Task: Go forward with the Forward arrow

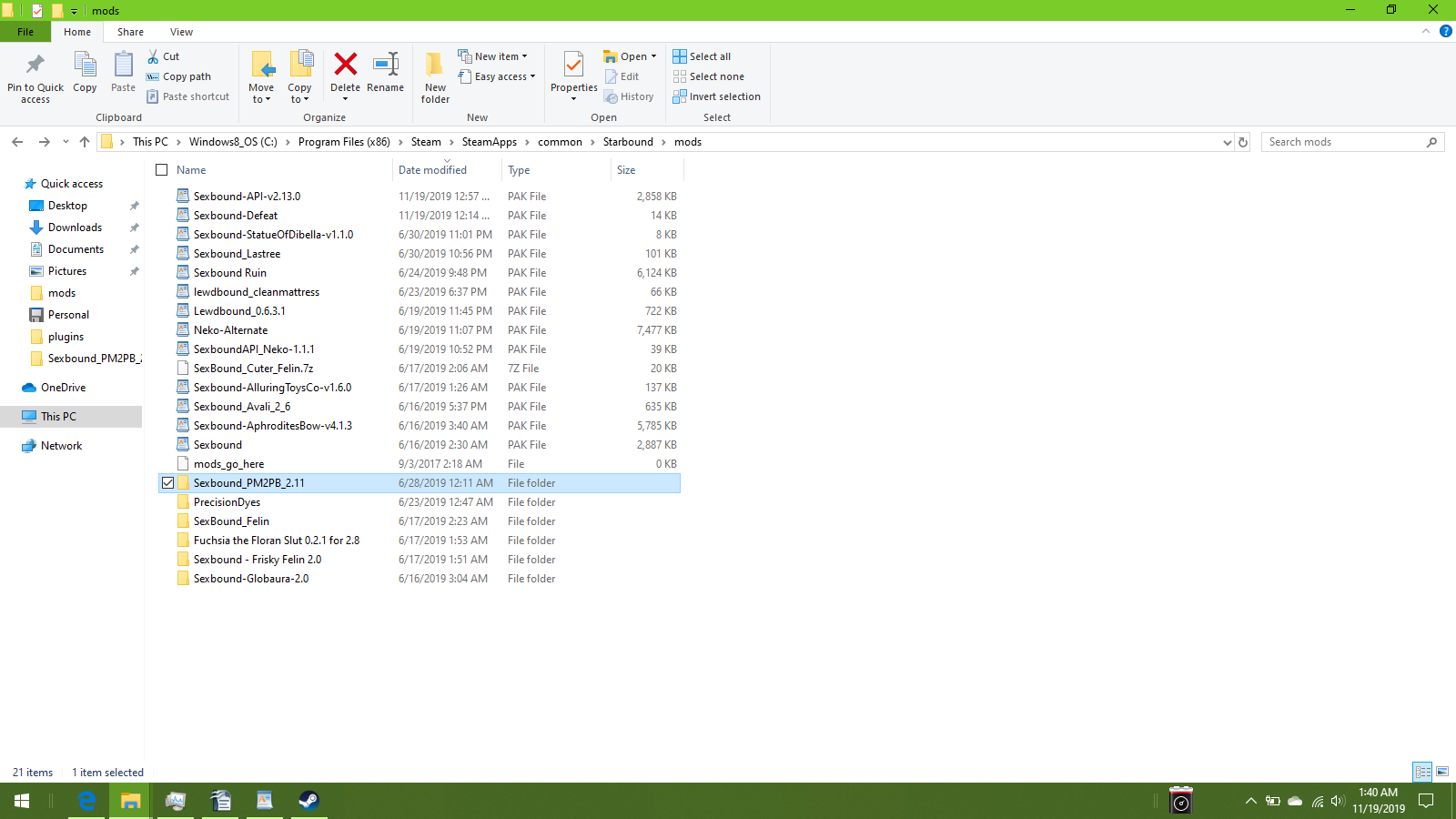Action: pyautogui.click(x=44, y=142)
